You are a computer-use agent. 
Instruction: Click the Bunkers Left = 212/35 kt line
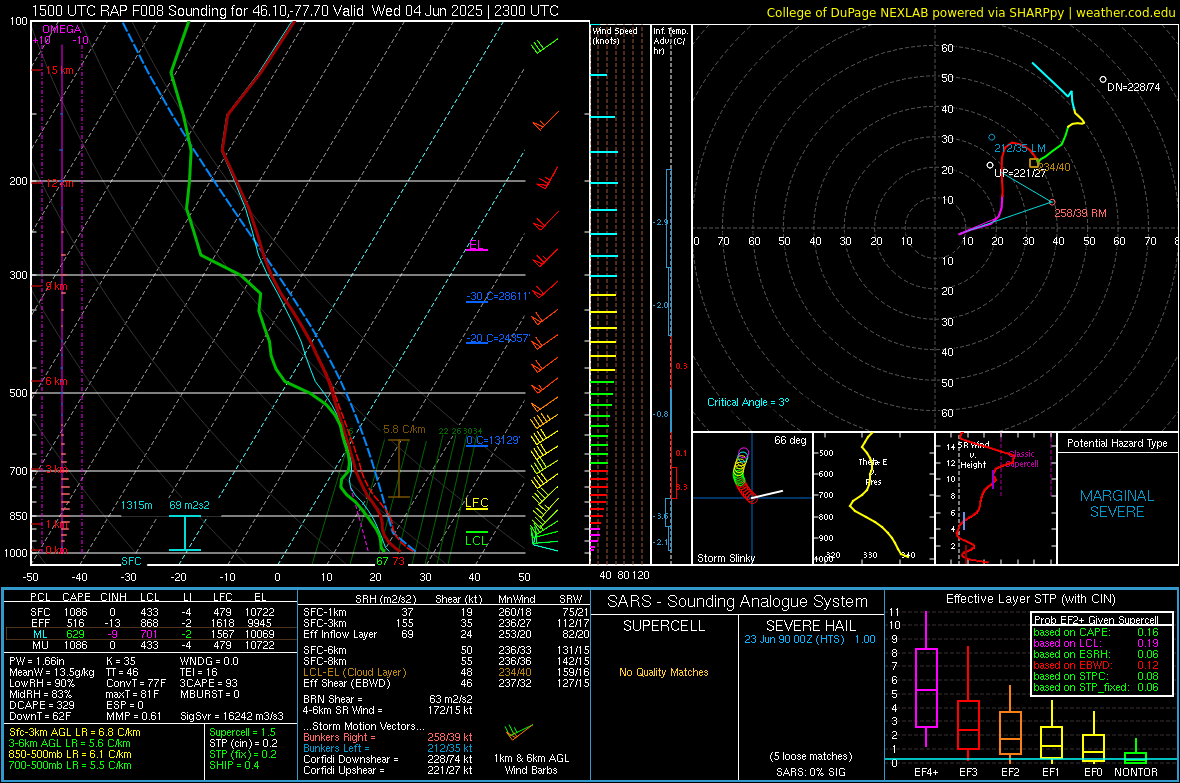(x=387, y=748)
